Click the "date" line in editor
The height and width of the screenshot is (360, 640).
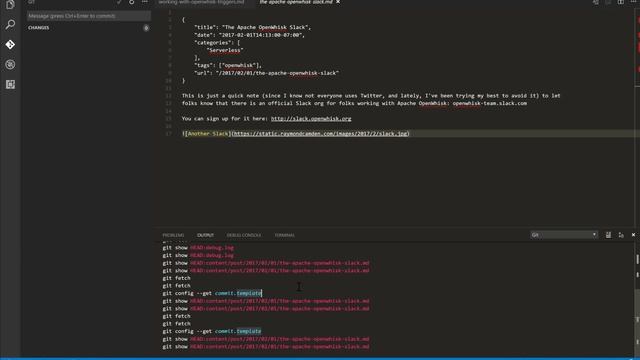coord(249,35)
